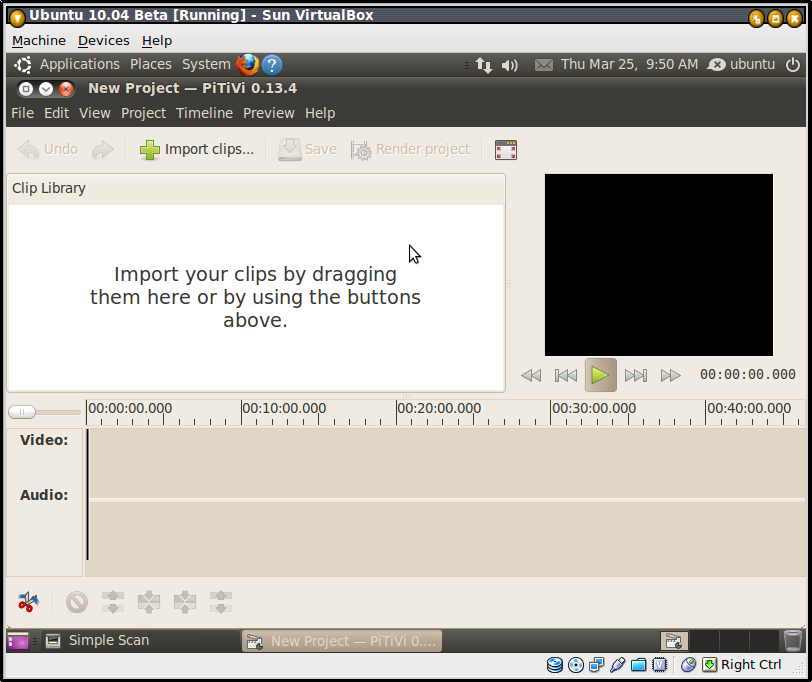
Task: Open the Timeline menu
Action: coord(205,113)
